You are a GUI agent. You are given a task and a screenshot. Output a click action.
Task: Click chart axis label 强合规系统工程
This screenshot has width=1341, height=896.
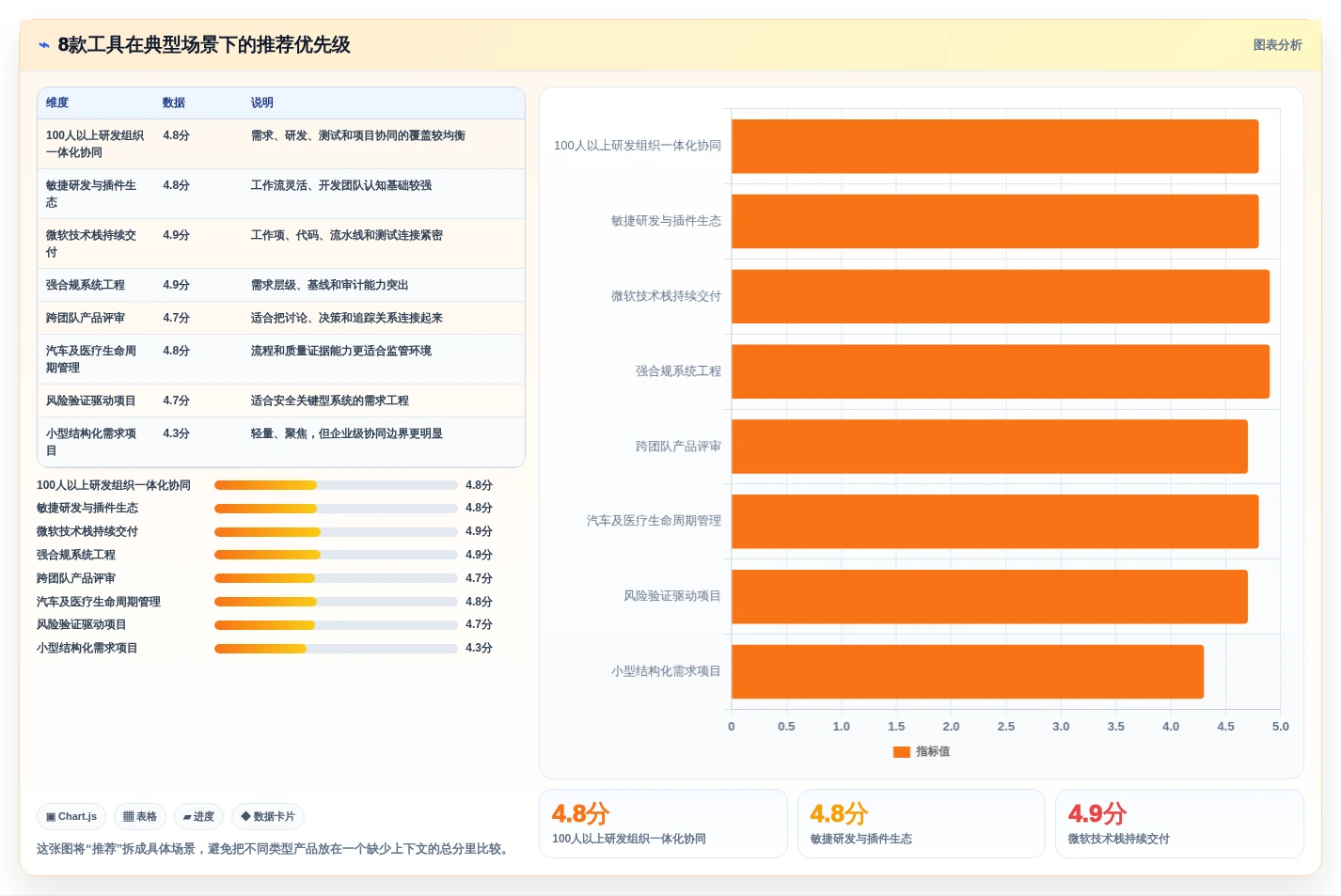point(678,371)
